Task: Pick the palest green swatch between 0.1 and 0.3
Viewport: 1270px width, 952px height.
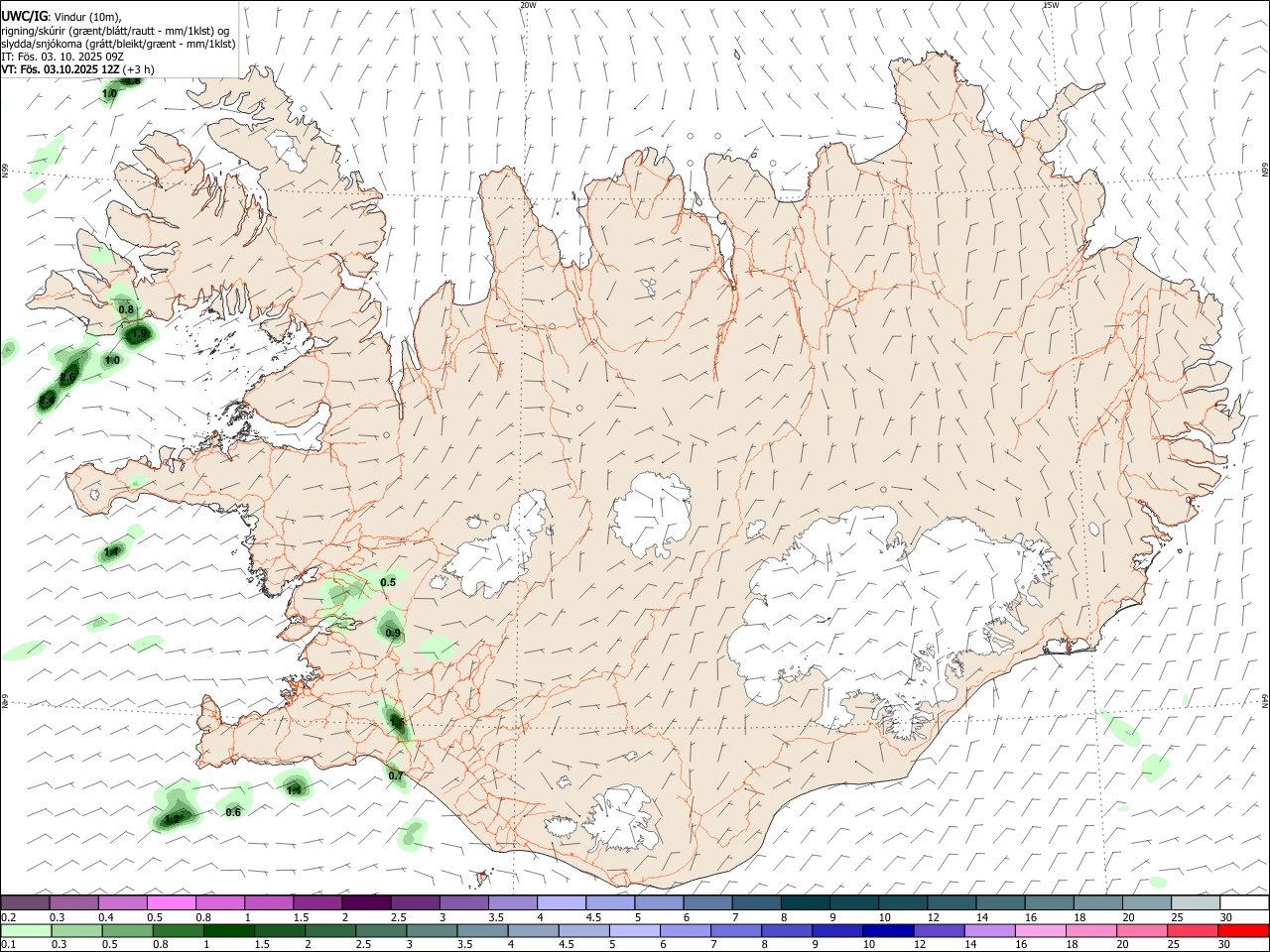Action: [x=26, y=930]
